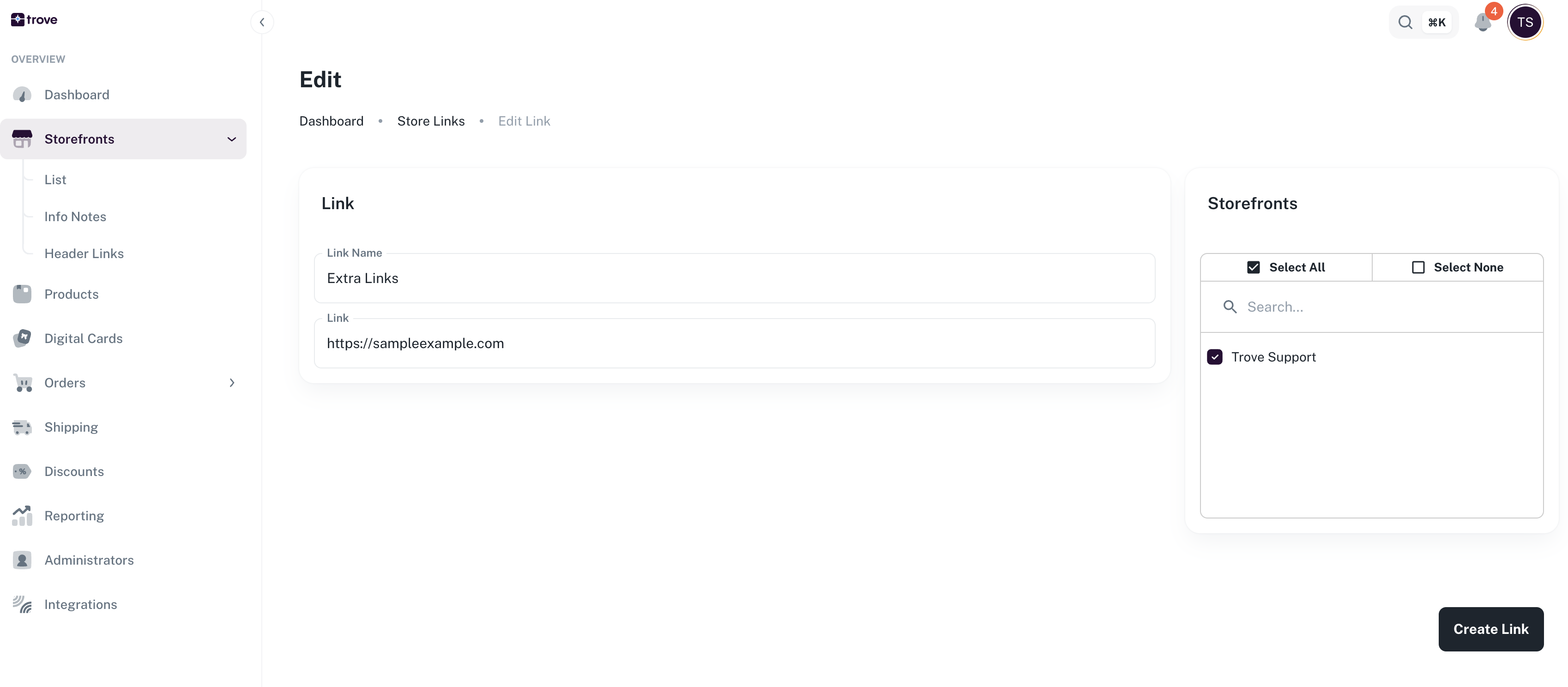Expand the Orders submenu arrow
Screen dimensions: 1568x687
coord(231,383)
